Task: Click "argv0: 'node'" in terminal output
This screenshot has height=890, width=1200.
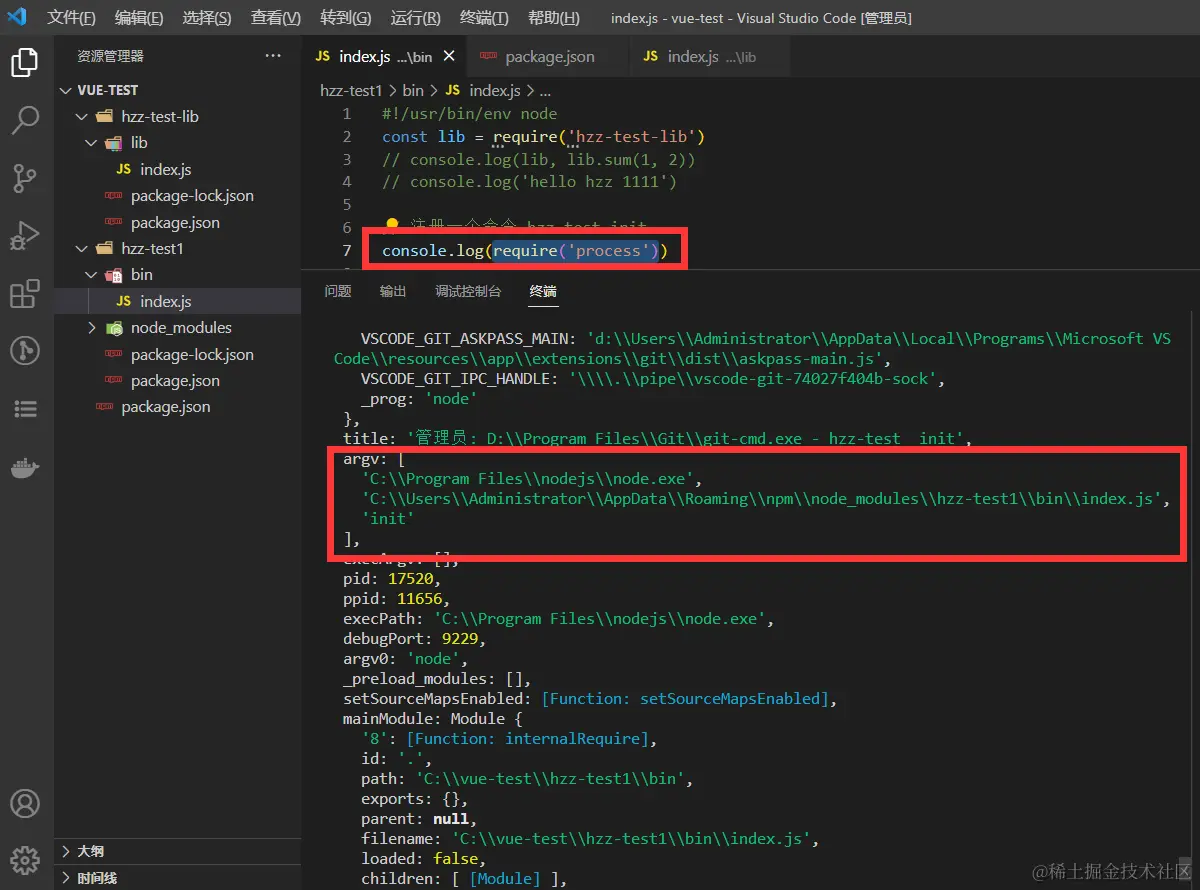Action: (405, 659)
